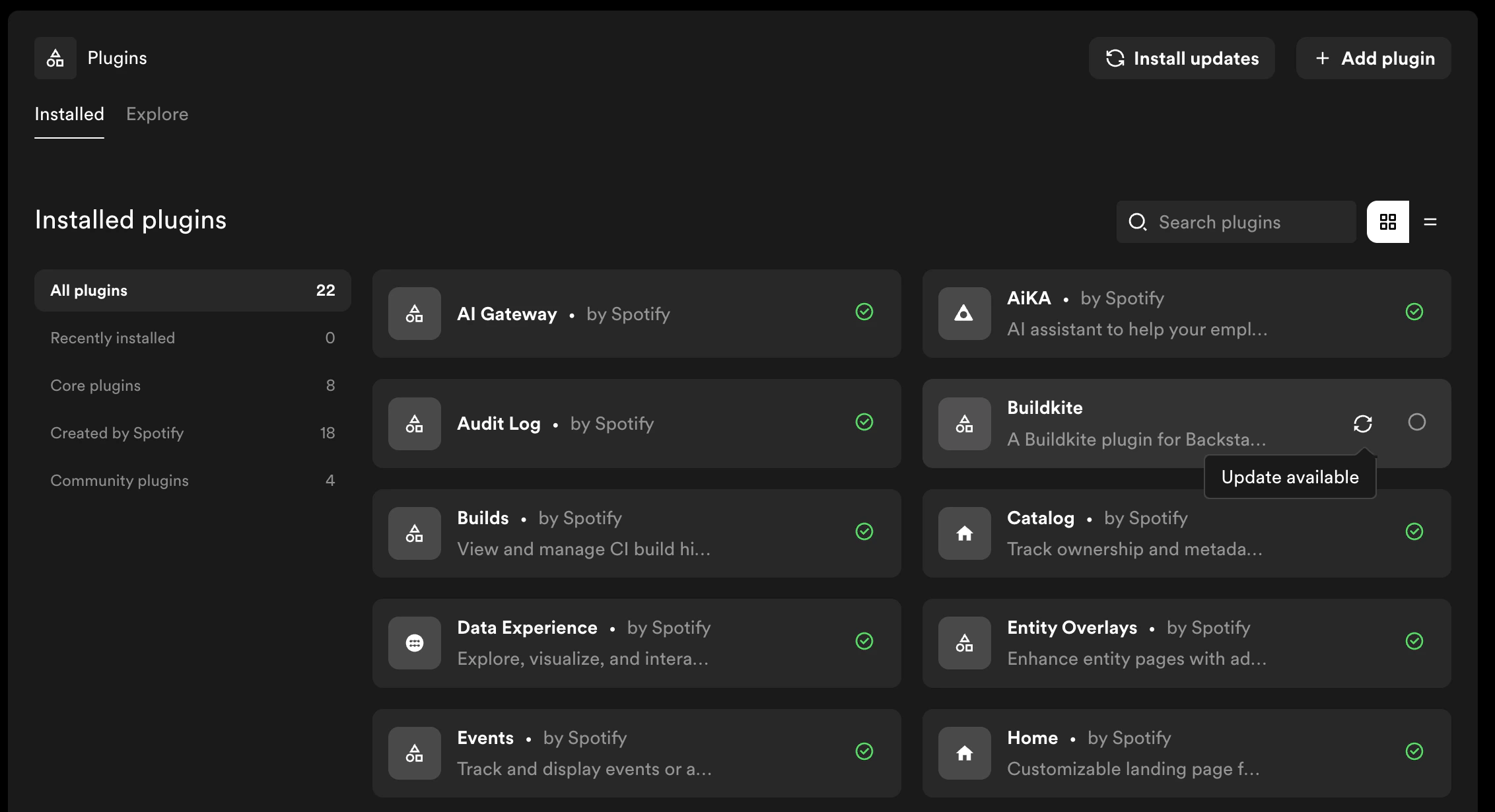Image resolution: width=1495 pixels, height=812 pixels.
Task: Click Catalog green status checkmark
Action: tap(1414, 531)
